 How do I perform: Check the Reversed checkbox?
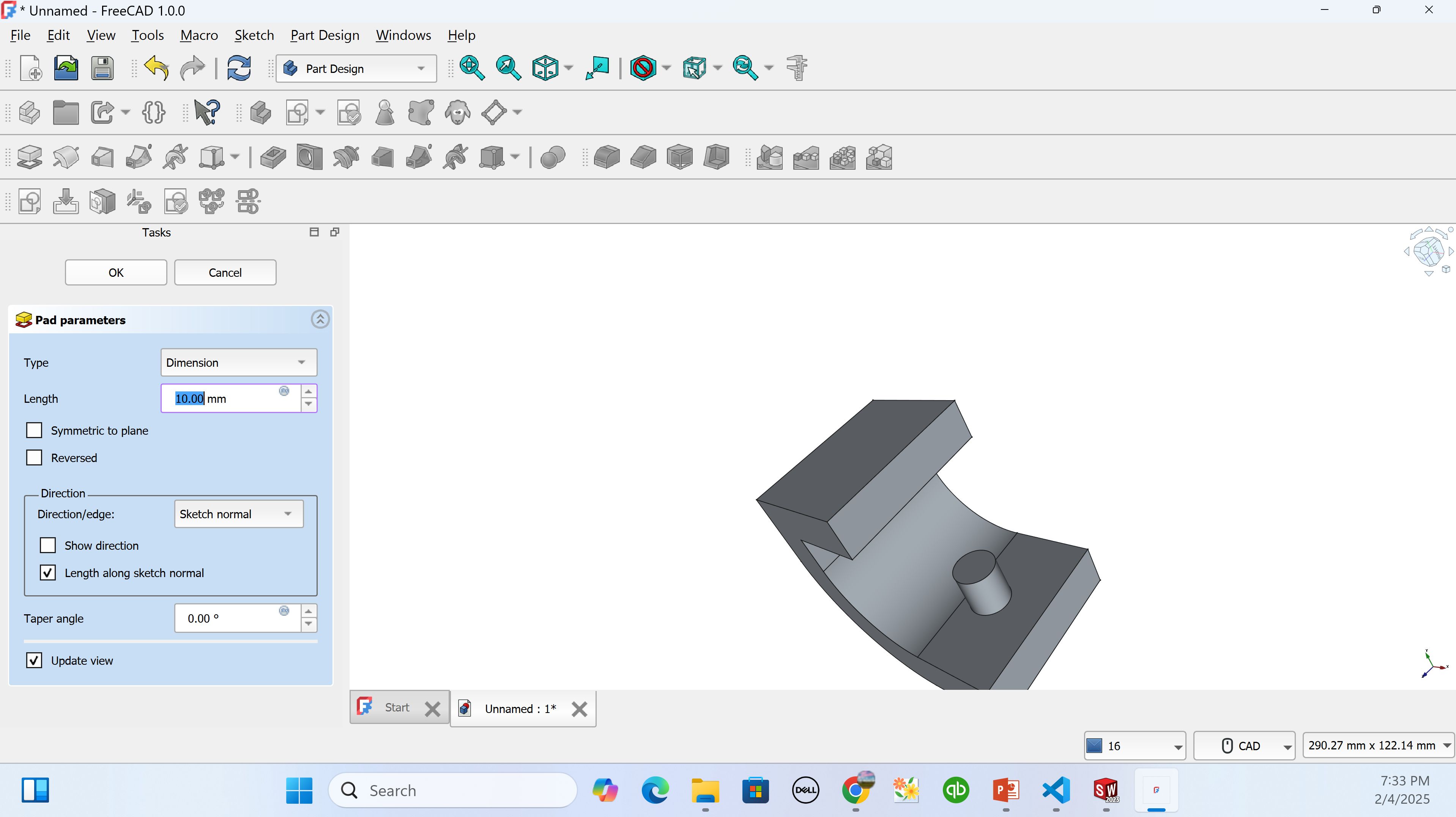(x=35, y=457)
